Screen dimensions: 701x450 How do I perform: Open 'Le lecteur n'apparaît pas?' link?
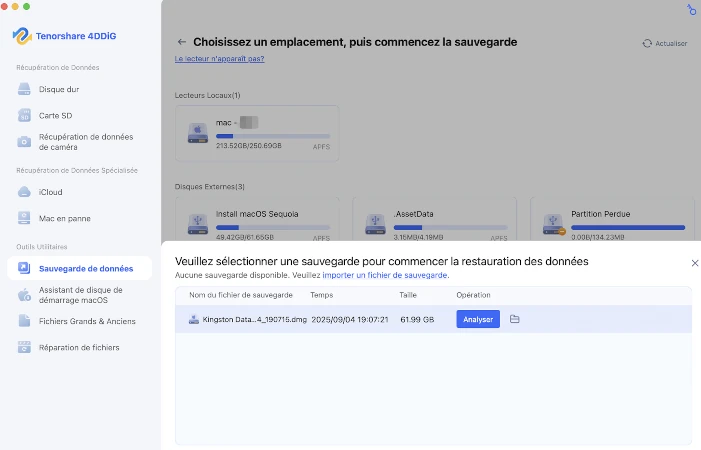(220, 59)
